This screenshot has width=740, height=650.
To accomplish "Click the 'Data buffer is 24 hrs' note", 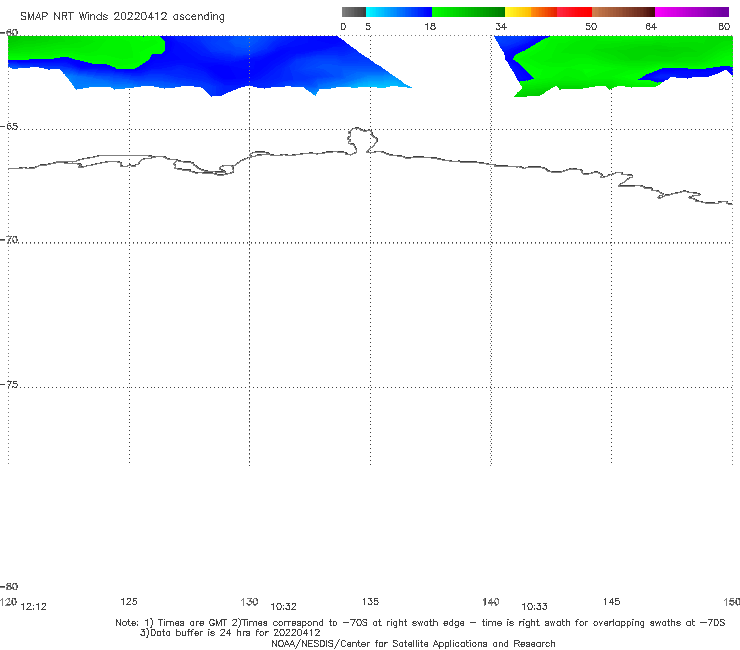I will tap(230, 633).
